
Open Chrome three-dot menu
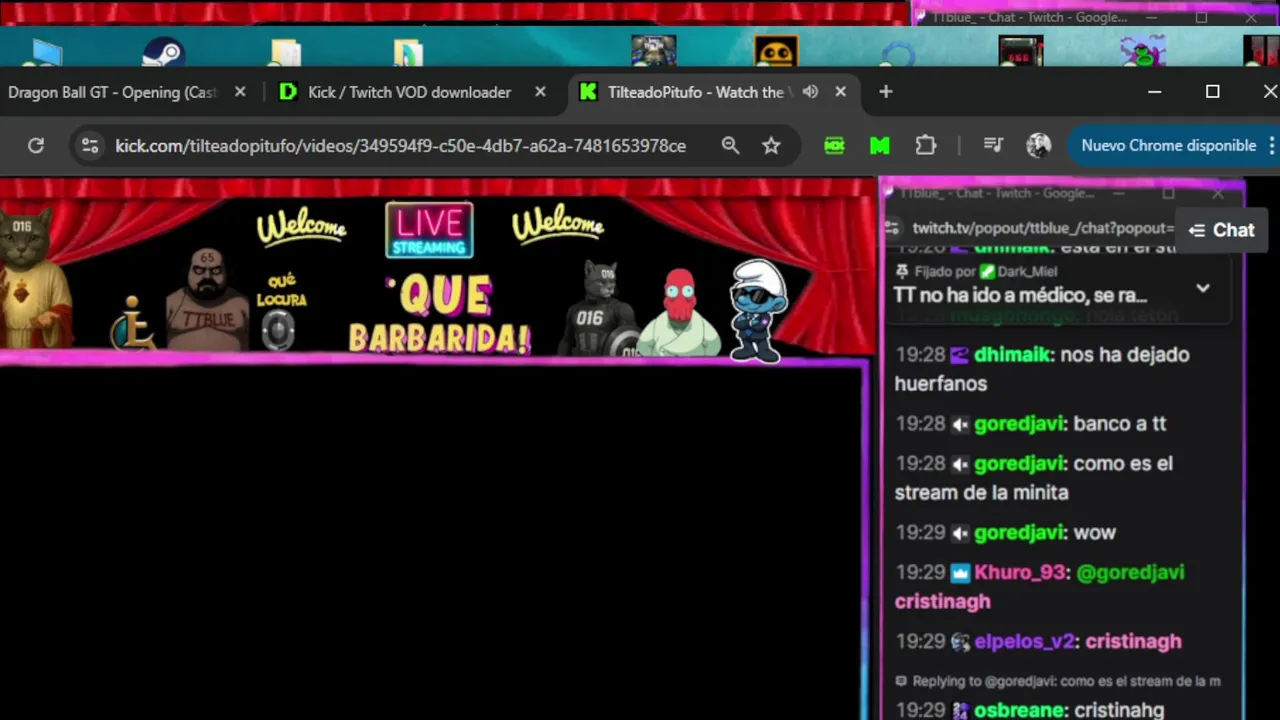click(1271, 146)
